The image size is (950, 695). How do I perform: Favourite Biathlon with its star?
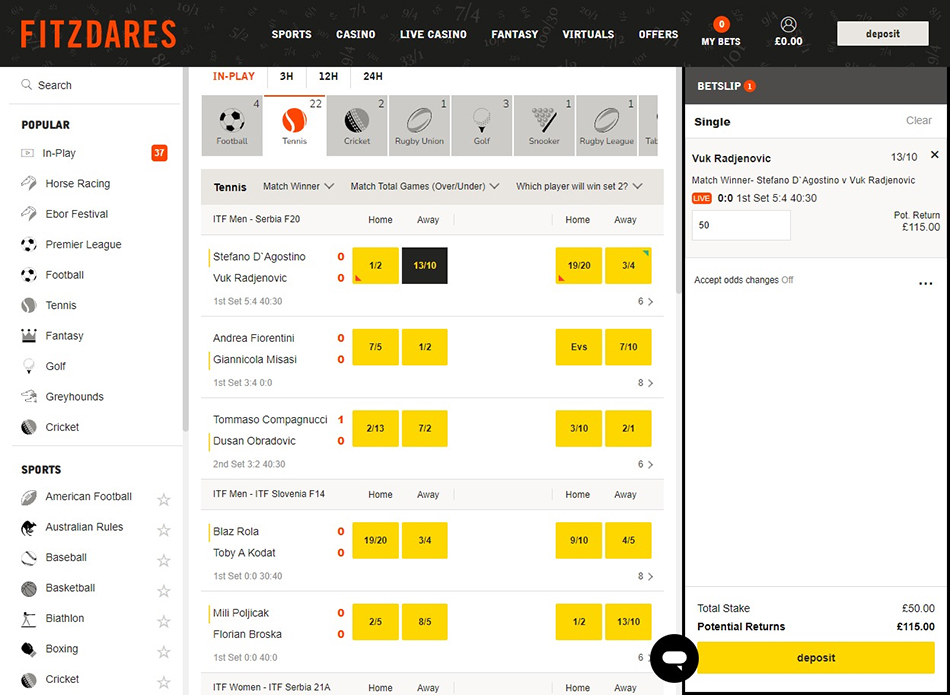164,621
